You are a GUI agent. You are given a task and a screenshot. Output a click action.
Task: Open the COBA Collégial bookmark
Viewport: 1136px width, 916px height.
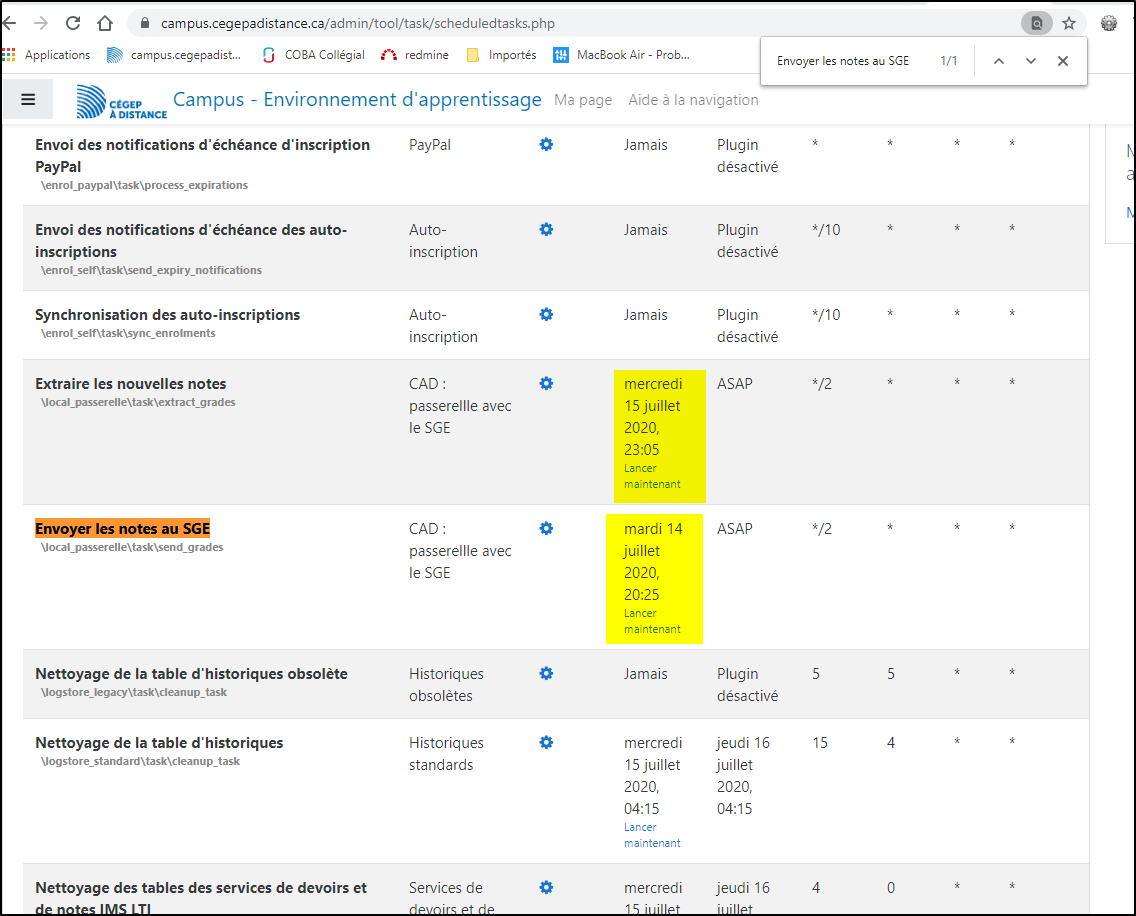[x=313, y=55]
